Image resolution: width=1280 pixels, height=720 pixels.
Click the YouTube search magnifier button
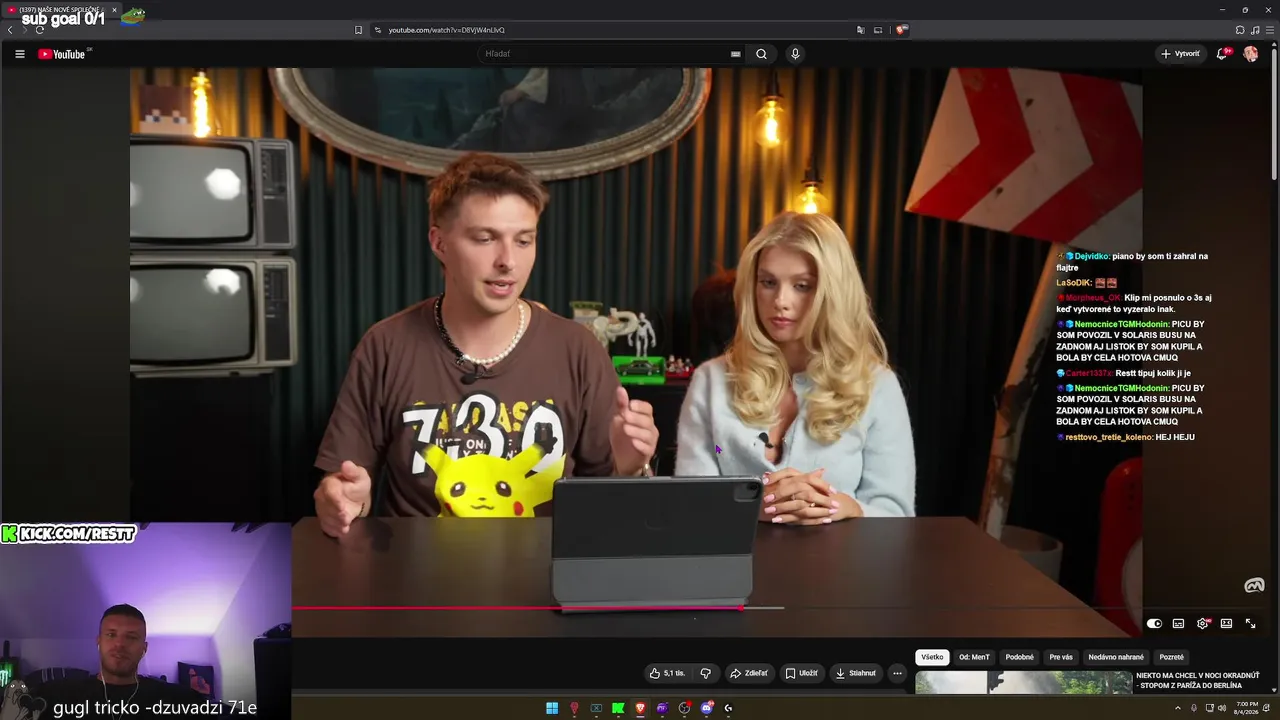(x=761, y=54)
